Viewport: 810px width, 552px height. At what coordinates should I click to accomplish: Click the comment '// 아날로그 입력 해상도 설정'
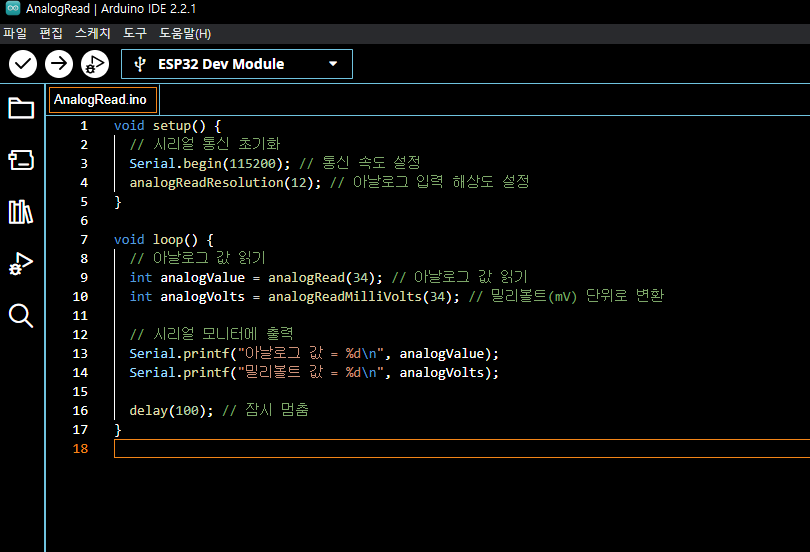pyautogui.click(x=430, y=182)
